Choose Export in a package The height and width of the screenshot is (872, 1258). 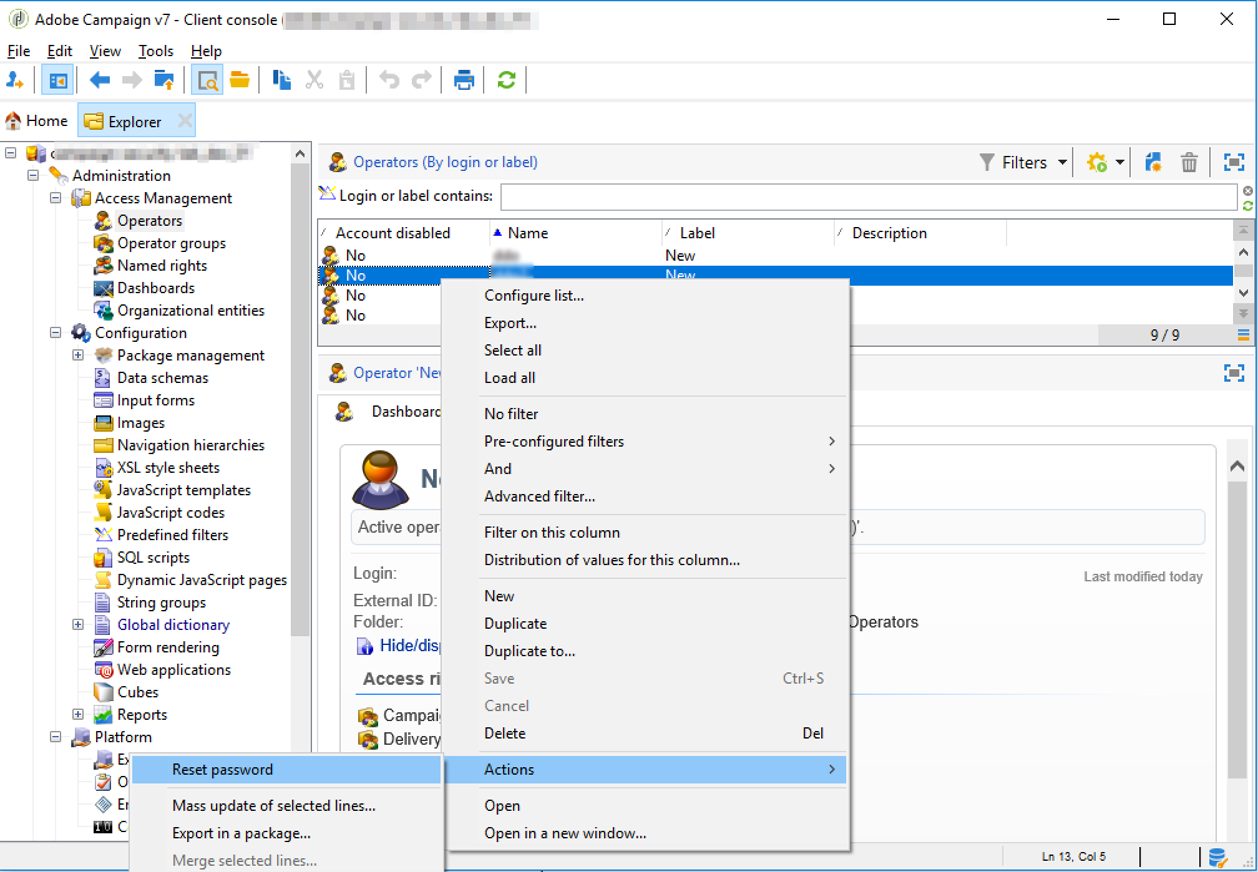click(286, 833)
